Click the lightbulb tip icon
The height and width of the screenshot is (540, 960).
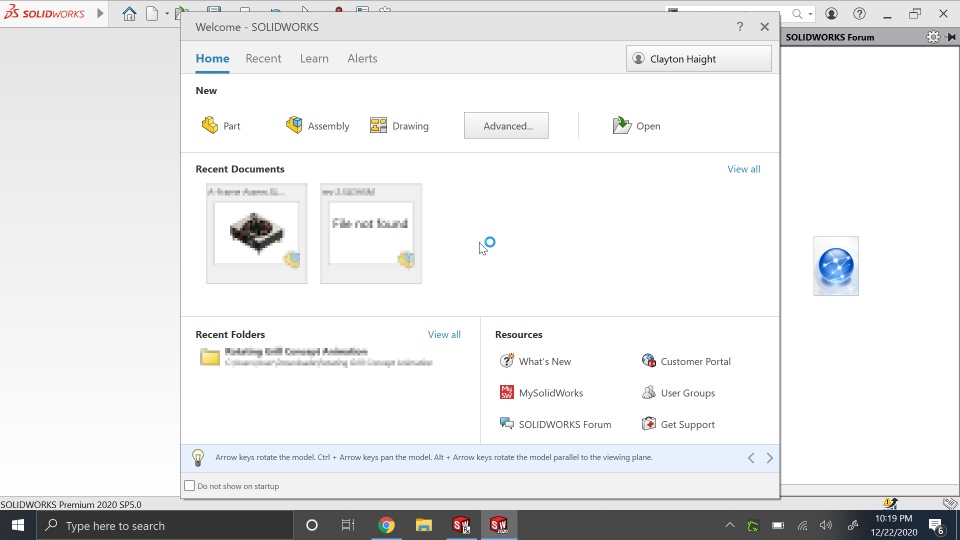198,457
